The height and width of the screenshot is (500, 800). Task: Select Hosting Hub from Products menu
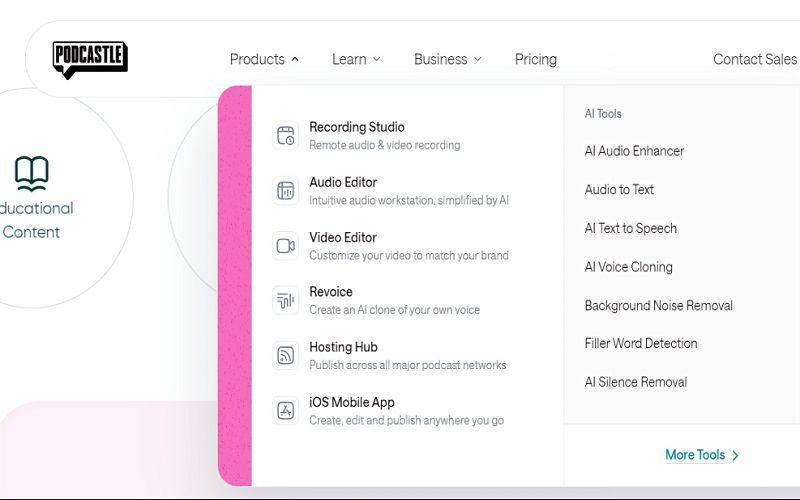343,347
